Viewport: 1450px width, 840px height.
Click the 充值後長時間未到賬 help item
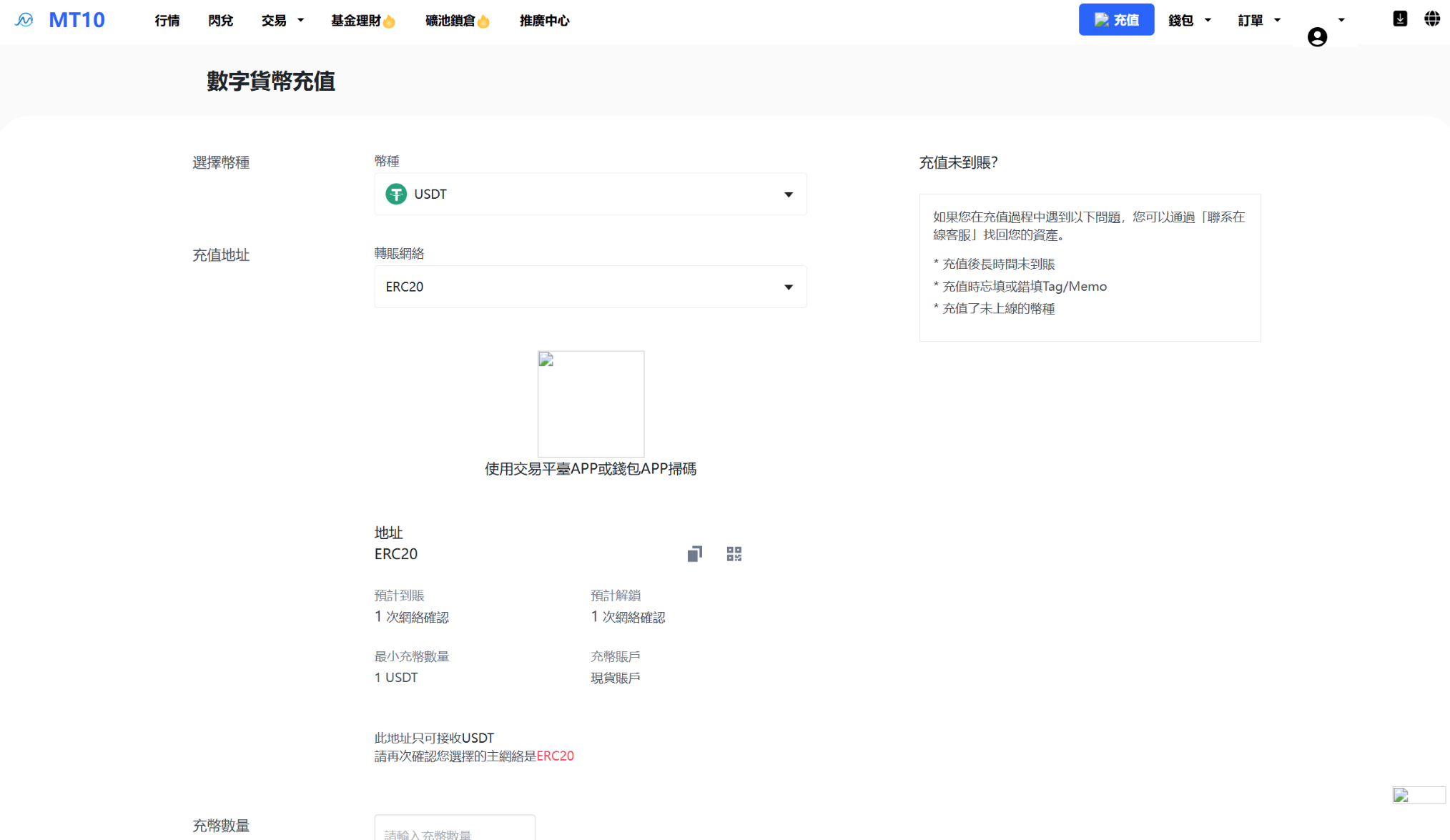pos(994,265)
